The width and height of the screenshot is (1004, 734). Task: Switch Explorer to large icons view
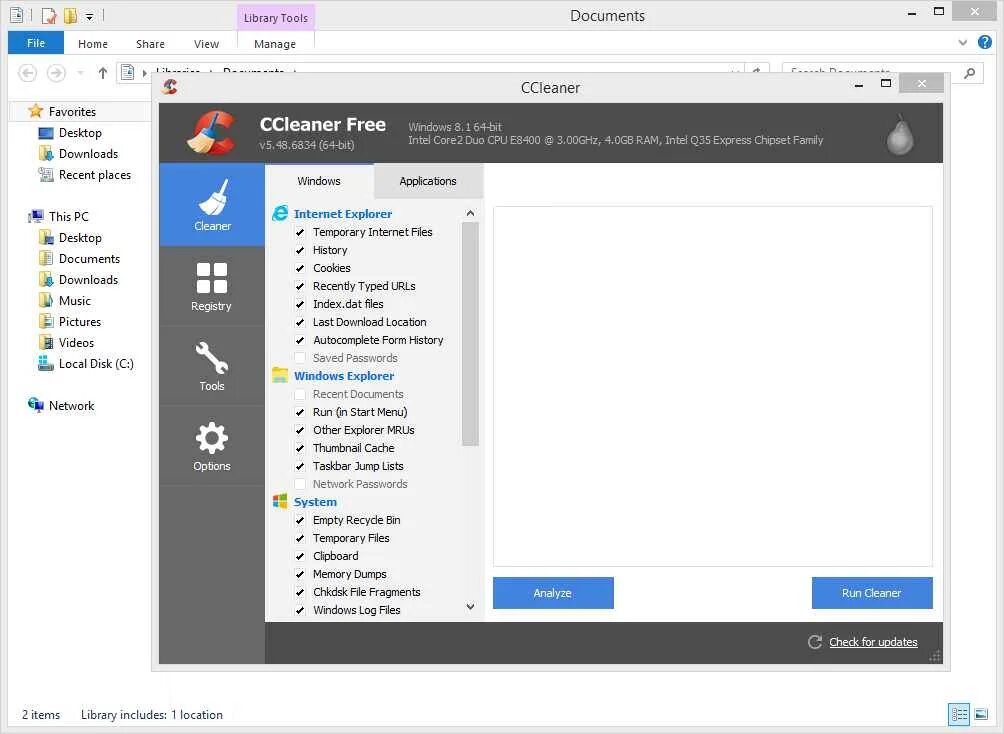pyautogui.click(x=981, y=714)
